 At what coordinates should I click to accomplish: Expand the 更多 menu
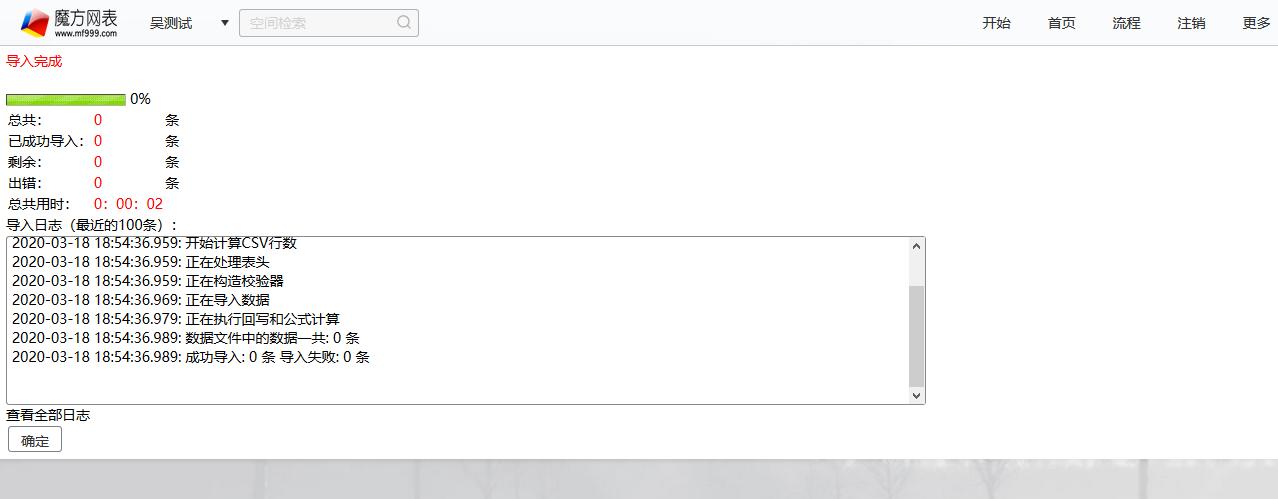[1256, 23]
